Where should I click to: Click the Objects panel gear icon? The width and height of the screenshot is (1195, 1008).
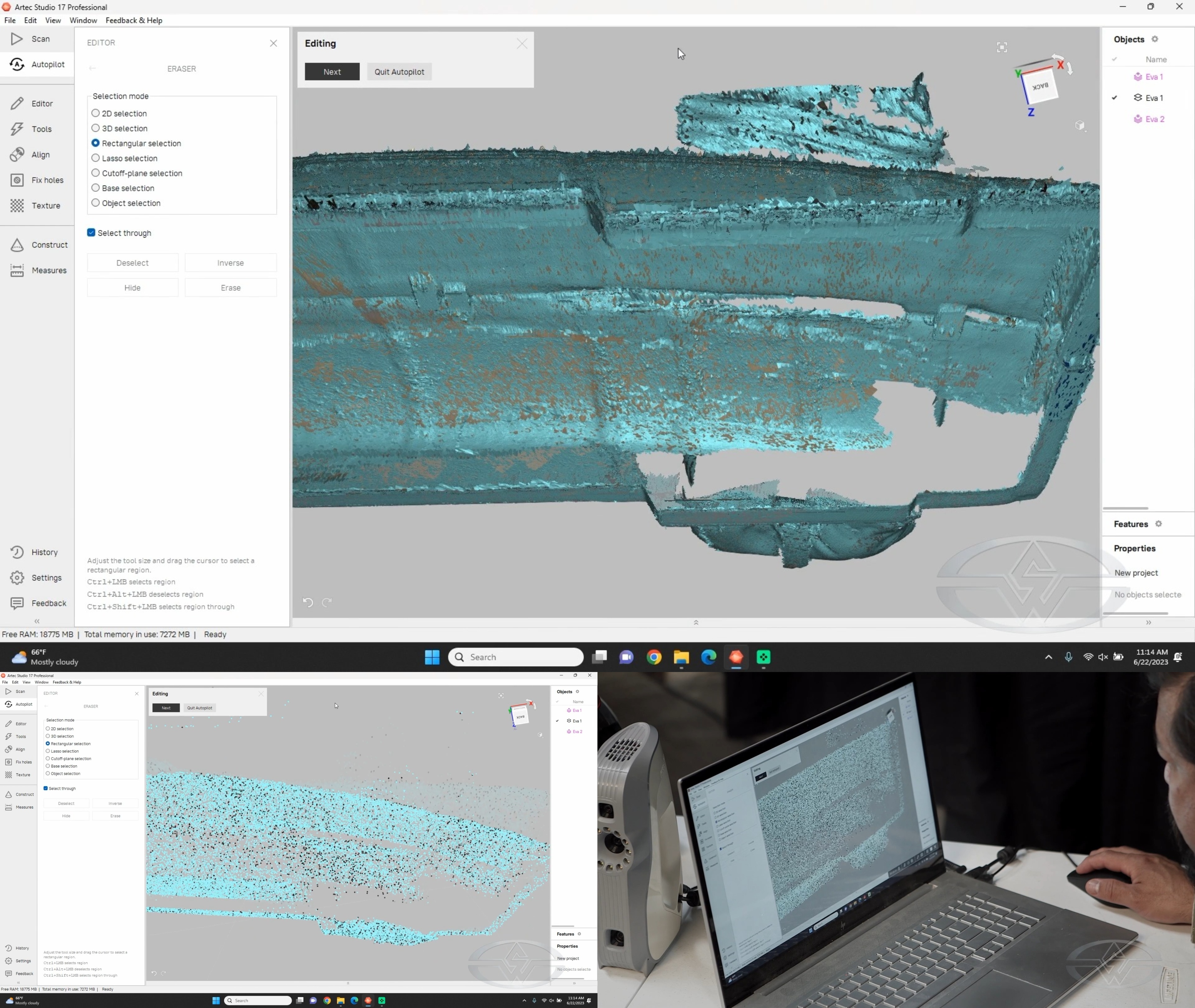pyautogui.click(x=1155, y=40)
